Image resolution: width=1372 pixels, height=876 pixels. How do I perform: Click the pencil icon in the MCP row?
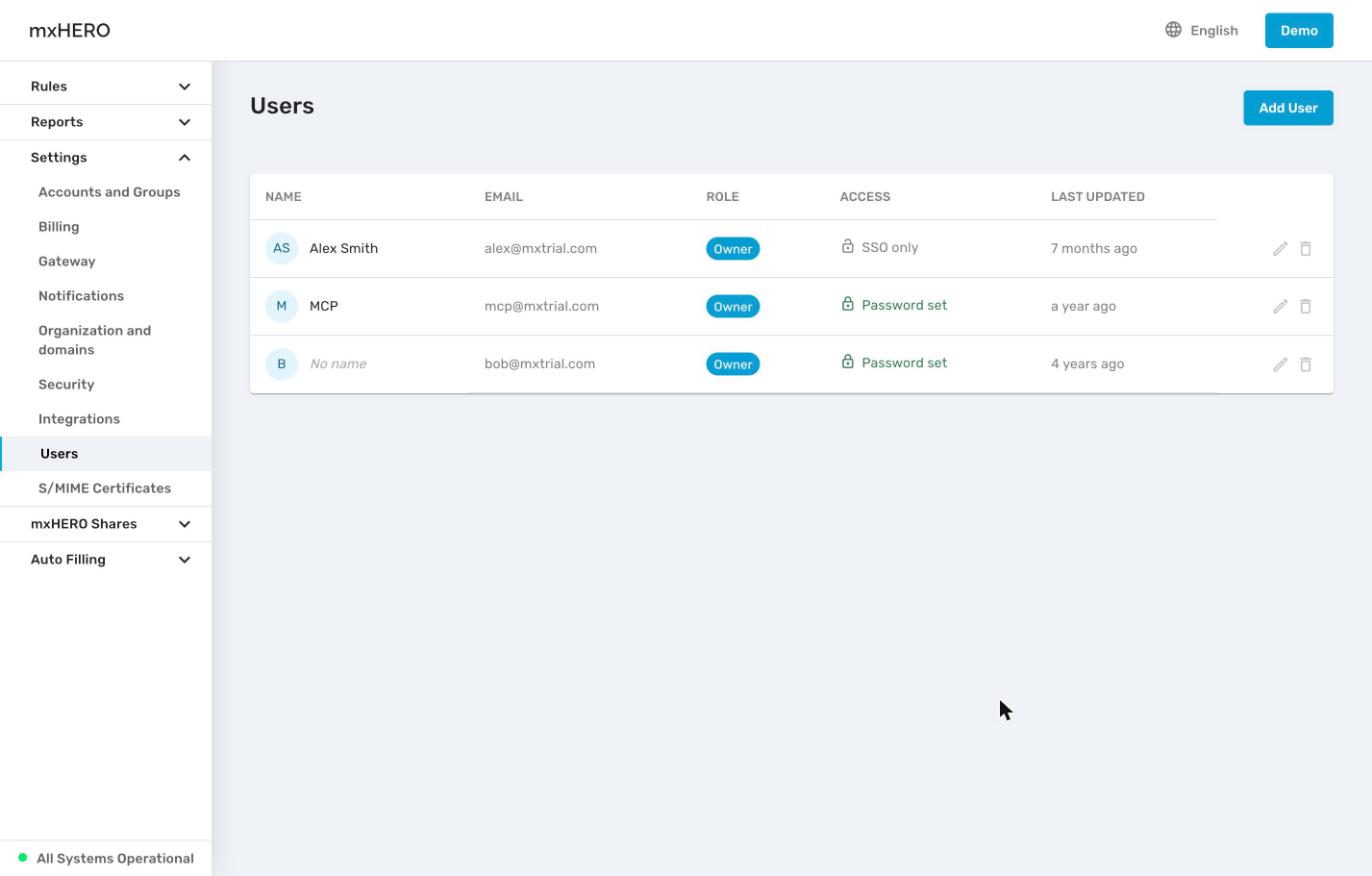[x=1280, y=307]
